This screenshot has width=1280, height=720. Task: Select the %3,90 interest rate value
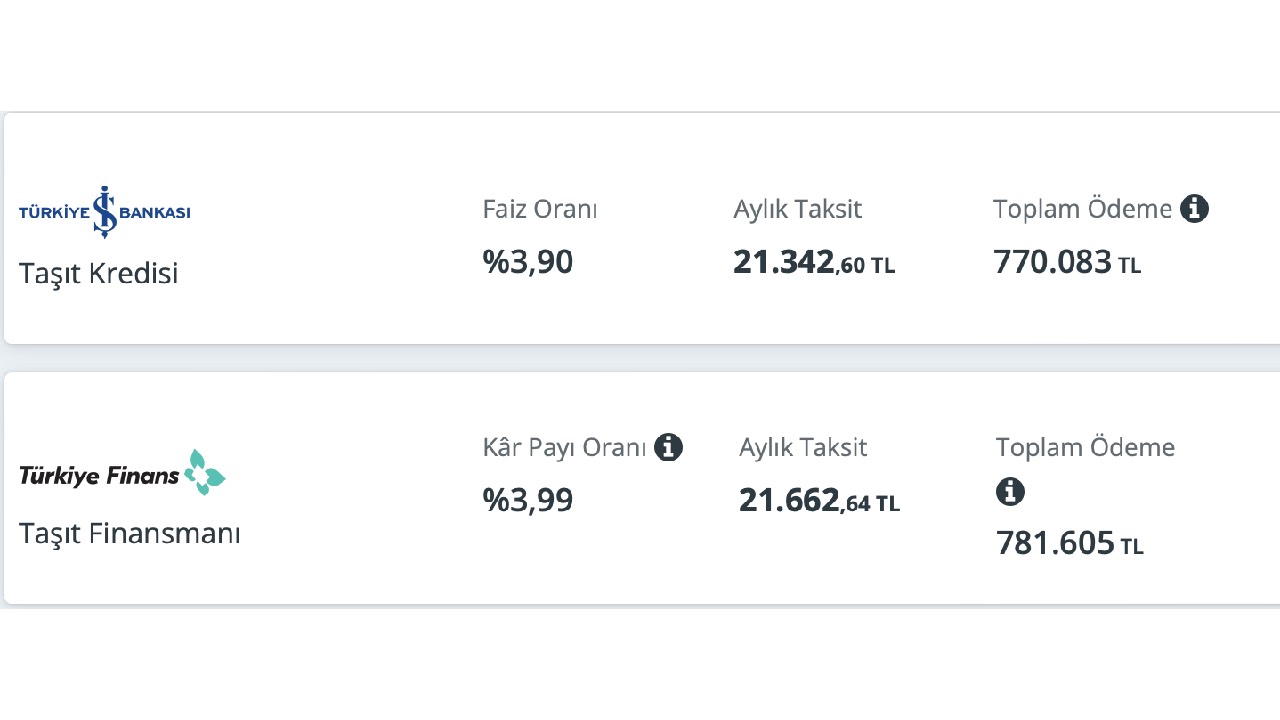pos(528,262)
